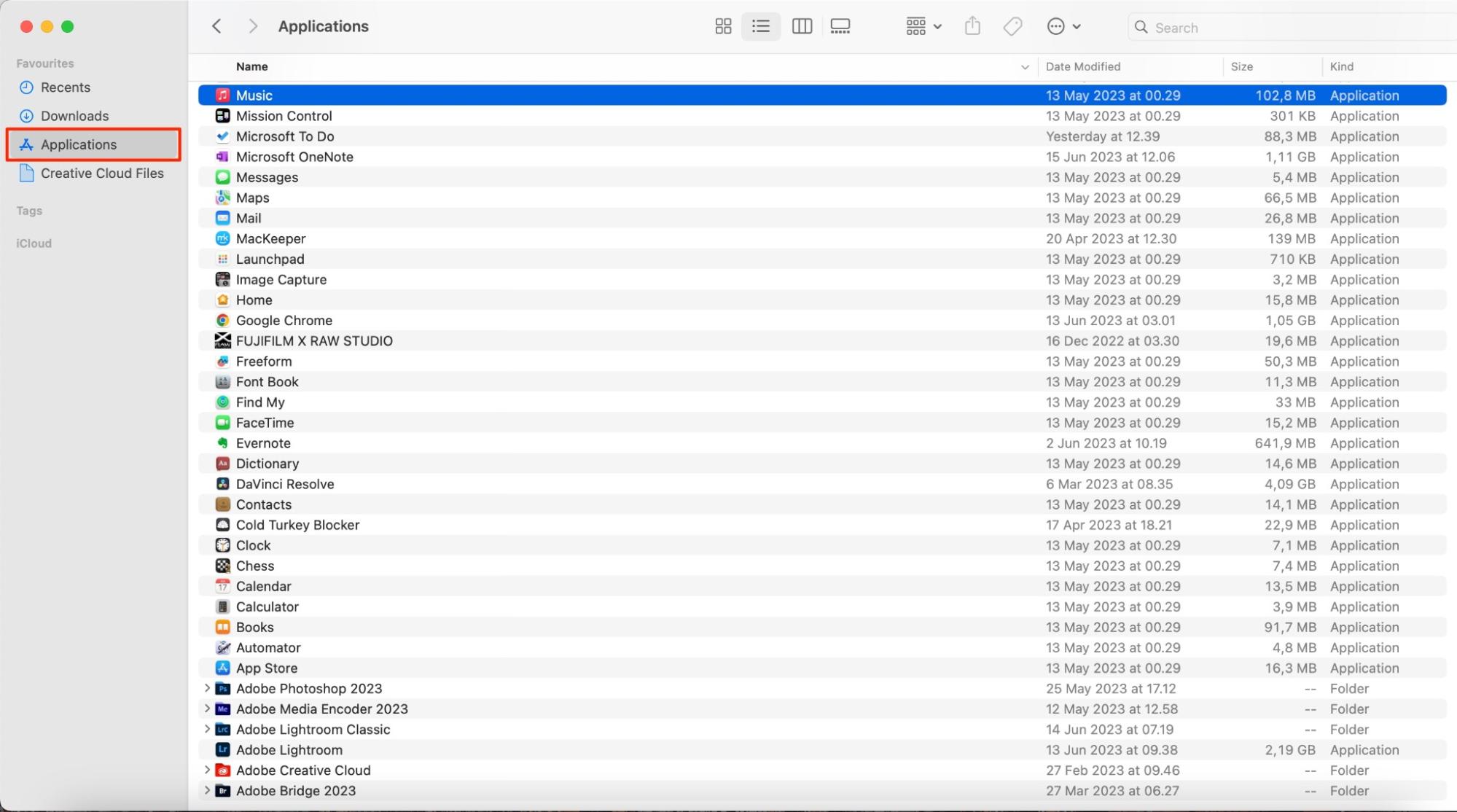Click the iCloud section heading

34,243
